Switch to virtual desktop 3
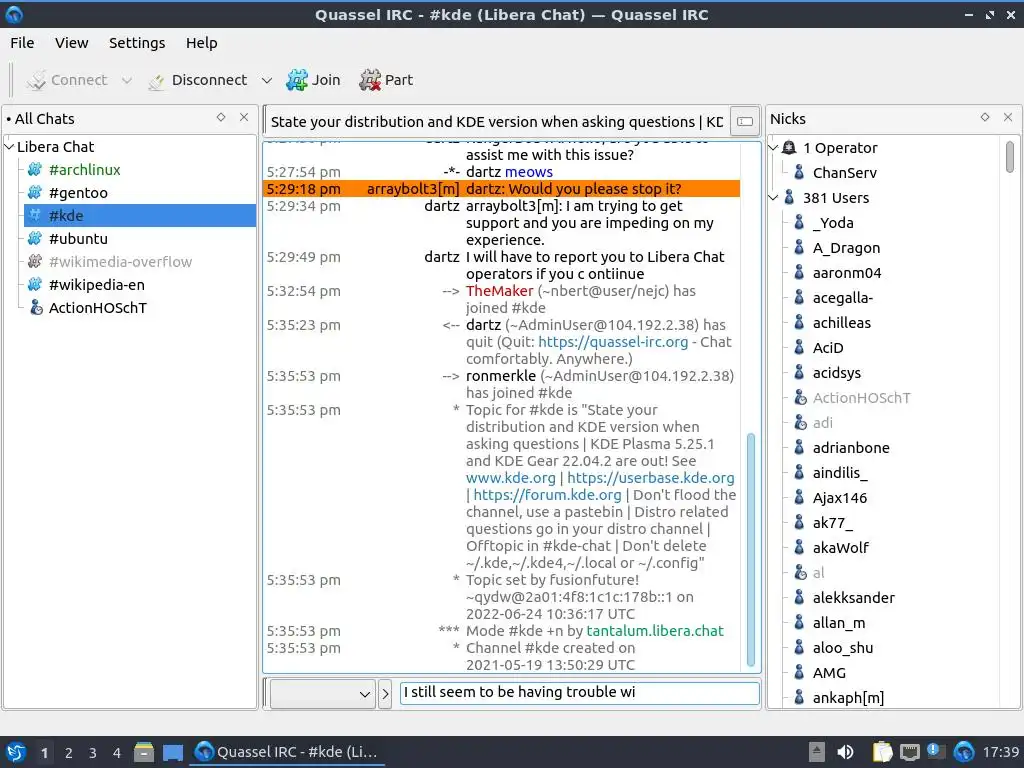The height and width of the screenshot is (768, 1024). tap(93, 753)
